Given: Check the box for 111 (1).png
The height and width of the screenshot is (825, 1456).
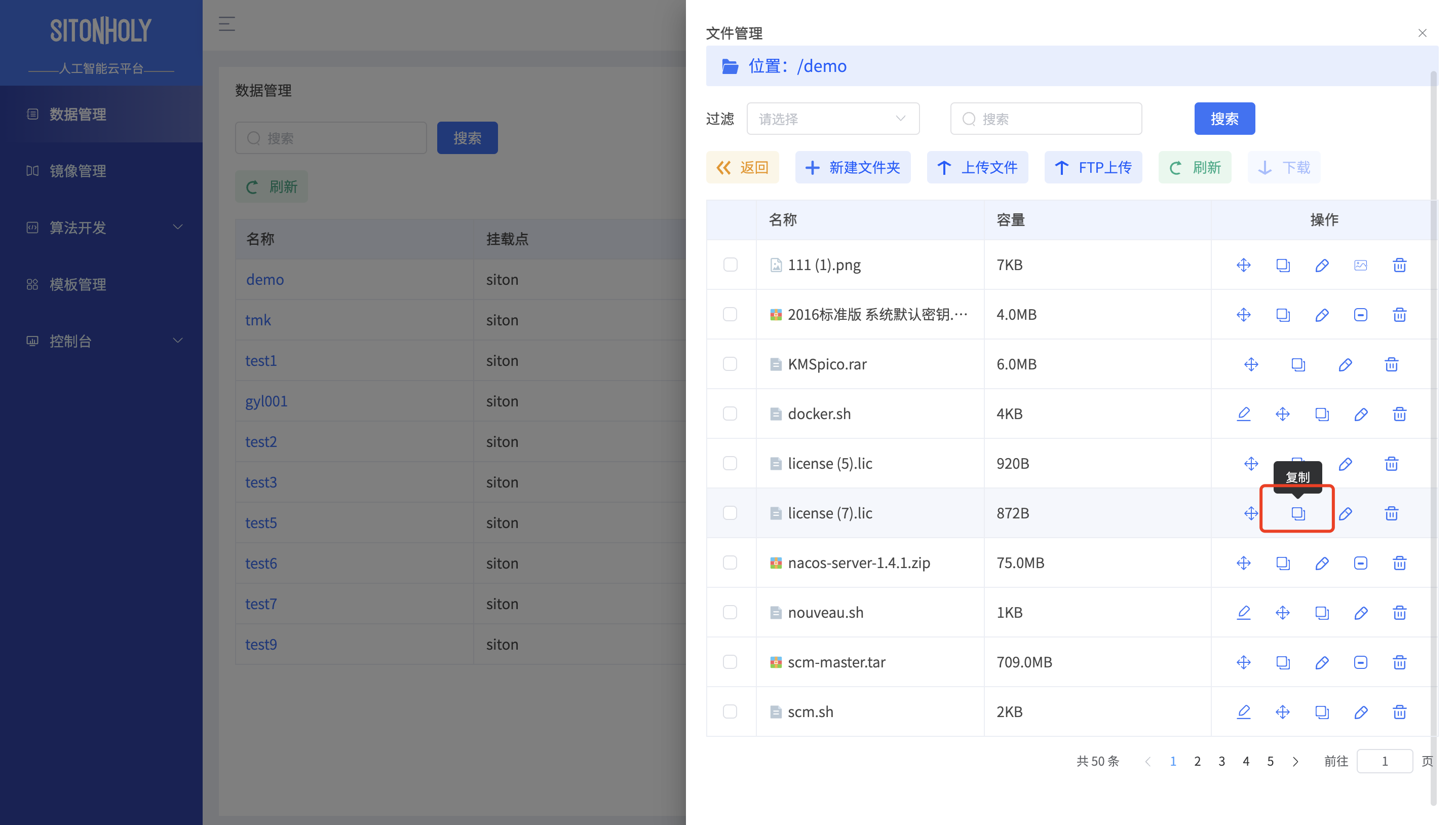Looking at the screenshot, I should [730, 265].
